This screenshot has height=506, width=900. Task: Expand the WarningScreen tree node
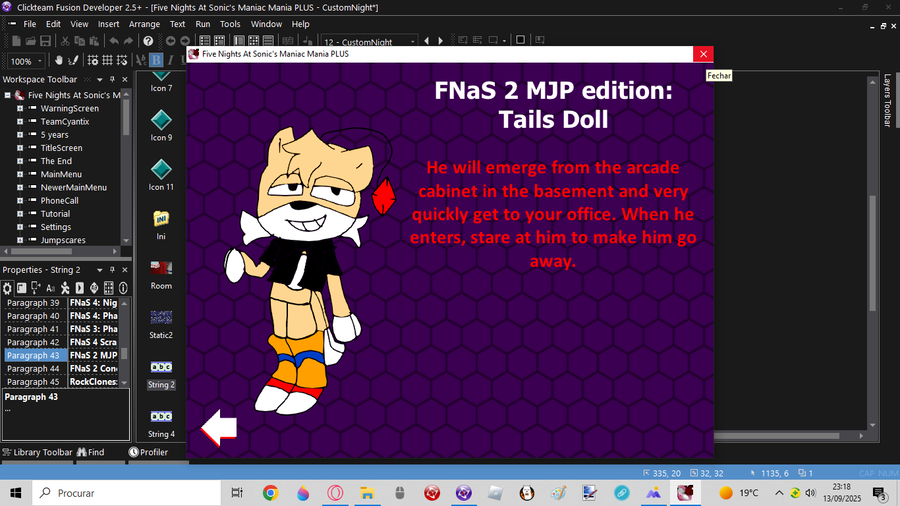click(20, 108)
